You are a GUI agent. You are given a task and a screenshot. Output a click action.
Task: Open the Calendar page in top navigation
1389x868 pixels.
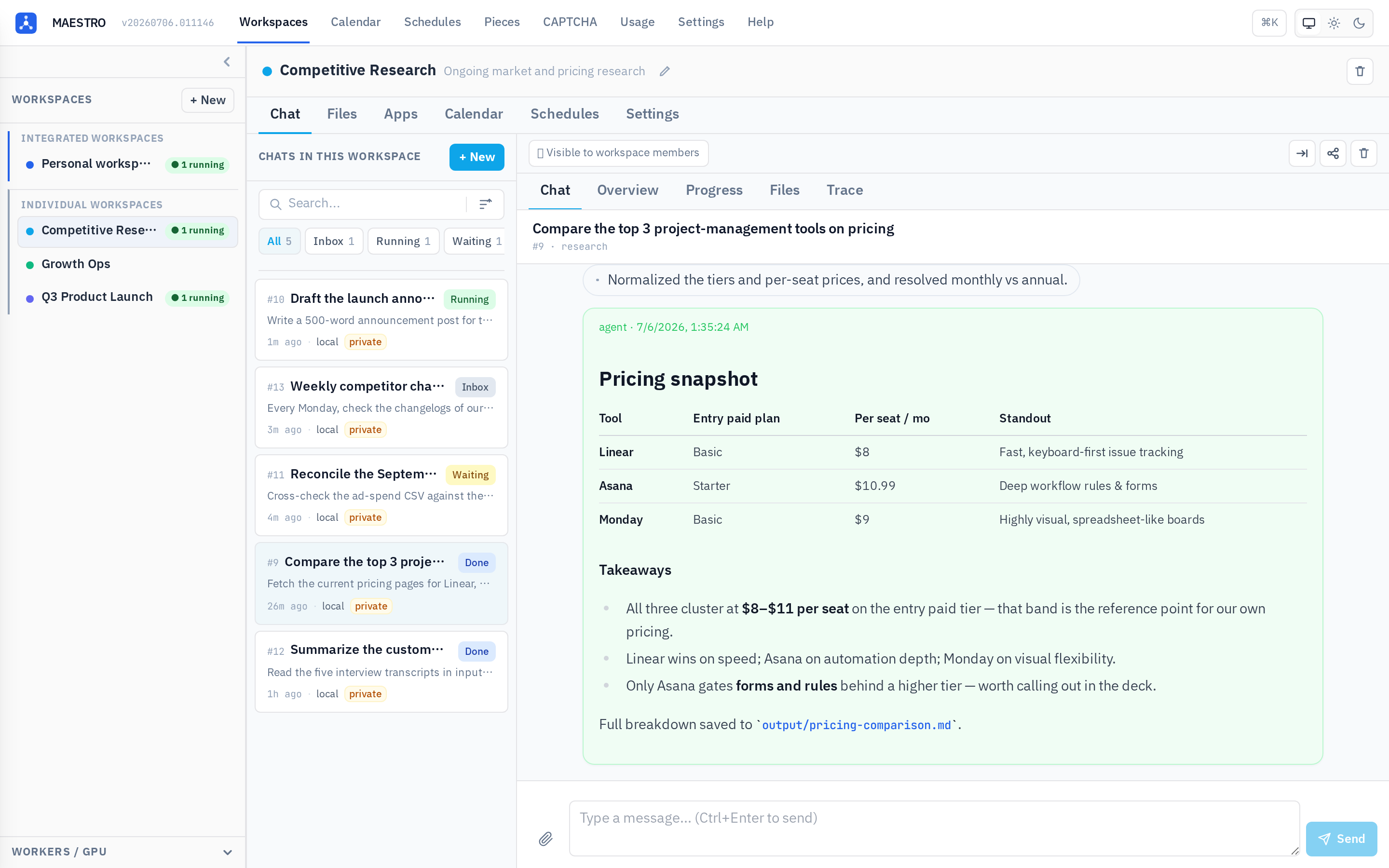coord(355,22)
